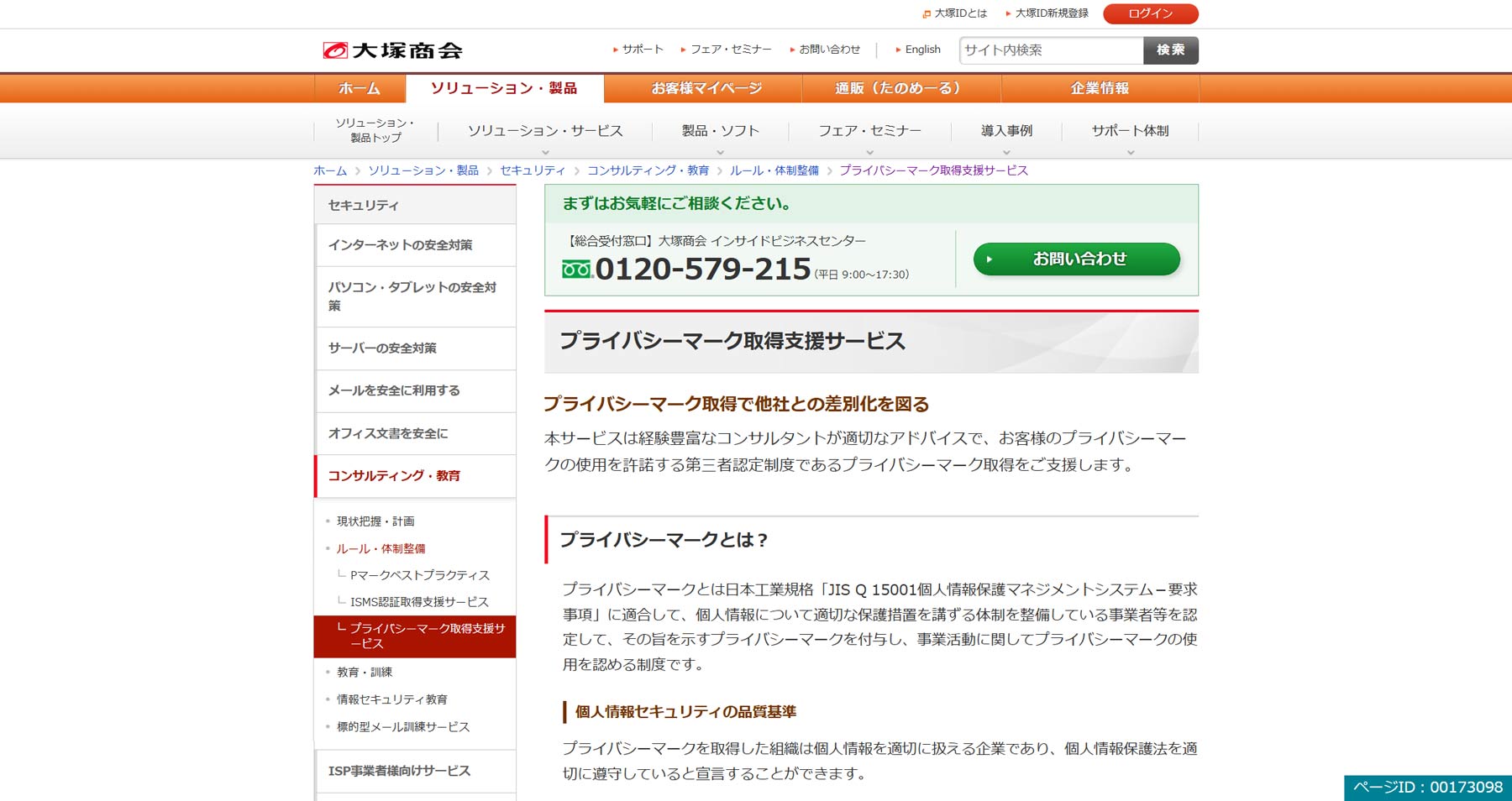Click ソリューション・製品 in the breadcrumb
Screen dimensions: 1512x801
click(x=423, y=170)
